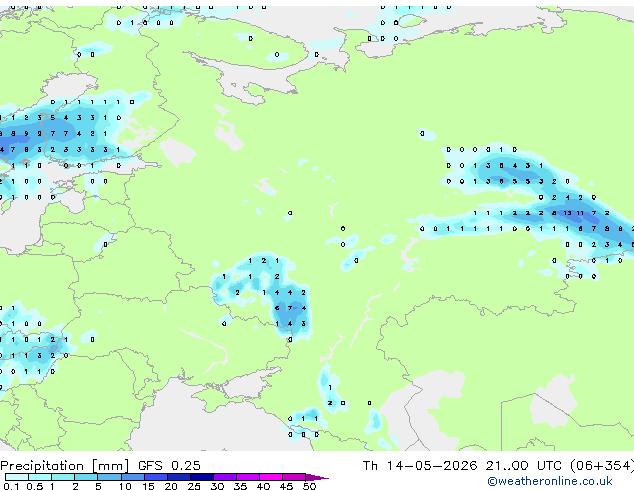This screenshot has height=490, width=634.
Task: Click the '14-05-2026' date text
Action: 432,466
